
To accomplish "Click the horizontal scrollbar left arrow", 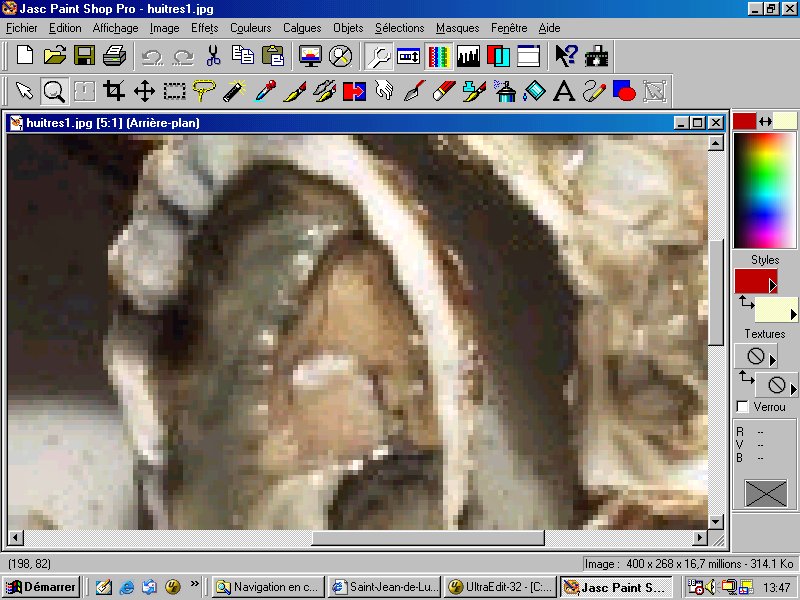I will (15, 537).
